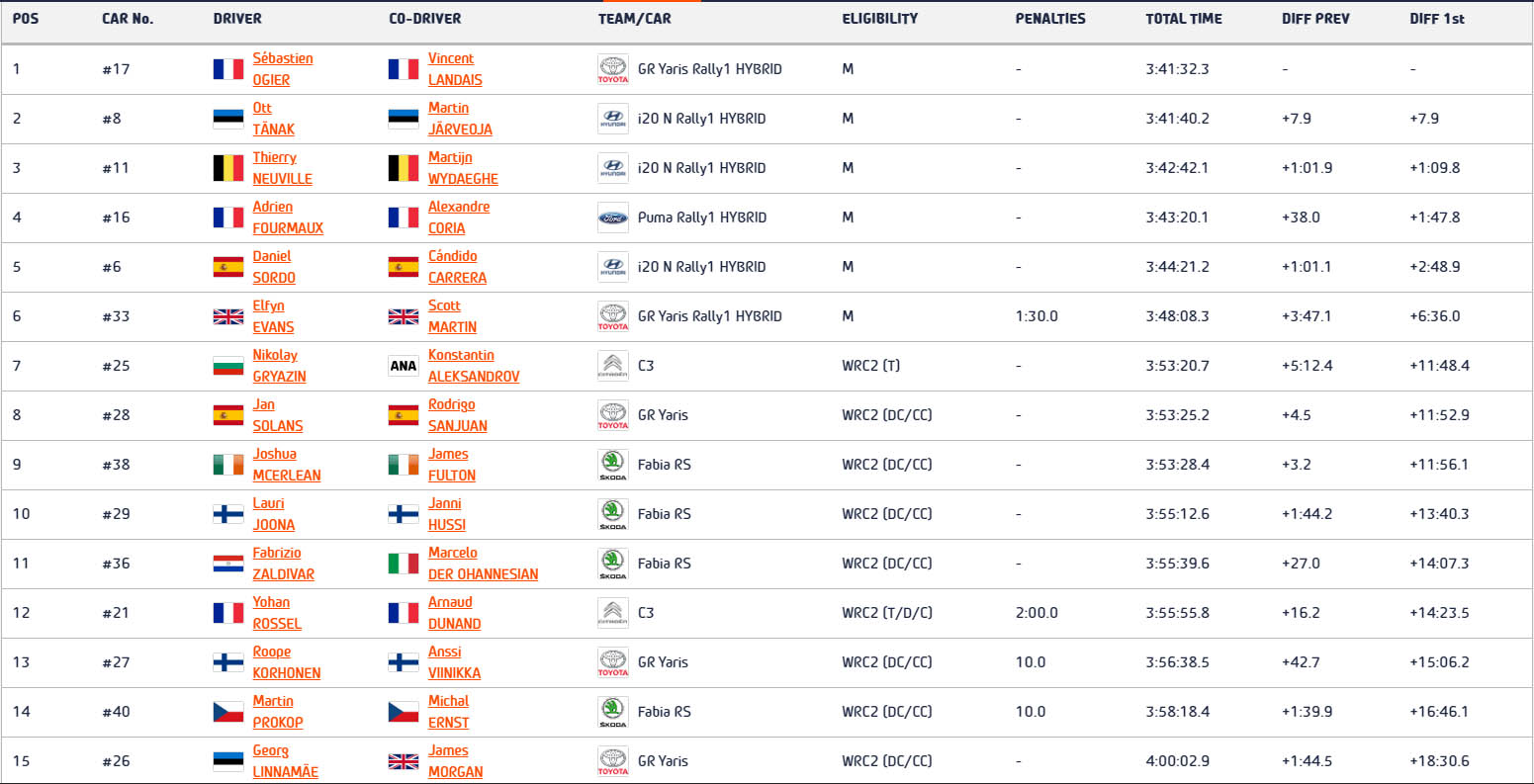This screenshot has height=784, width=1534.
Task: Click the TOTAL TIME column header
Action: point(1184,19)
